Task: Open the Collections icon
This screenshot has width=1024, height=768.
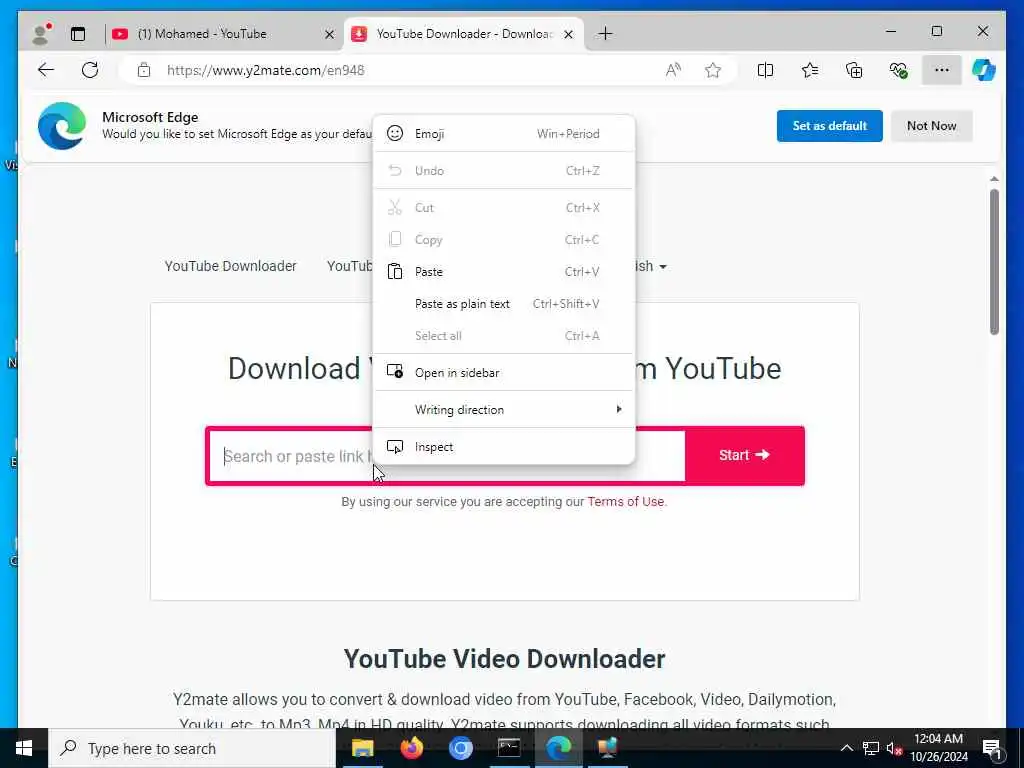Action: [854, 70]
